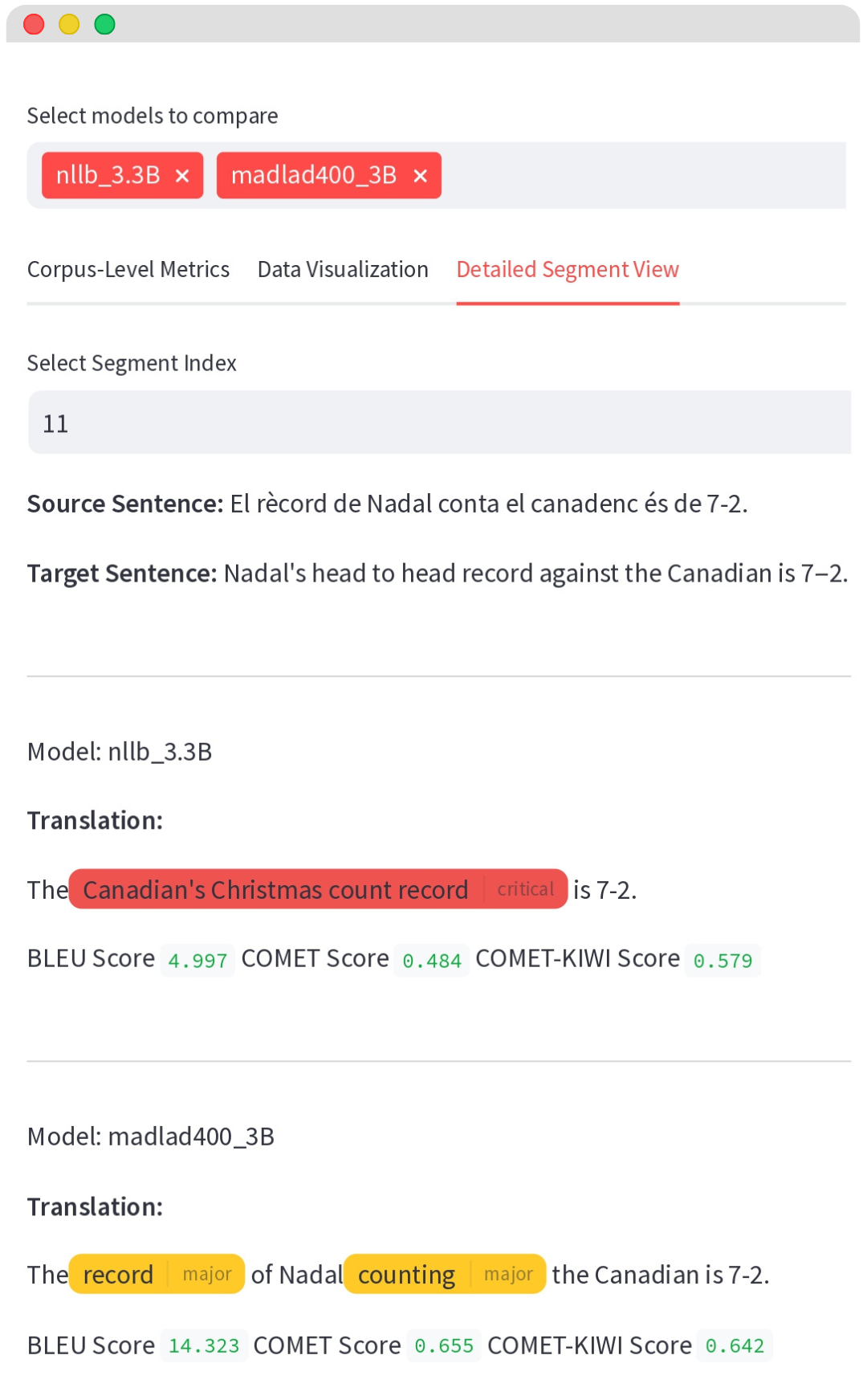The image size is (867, 1400).
Task: Click the Segment Index input field
Action: point(439,423)
